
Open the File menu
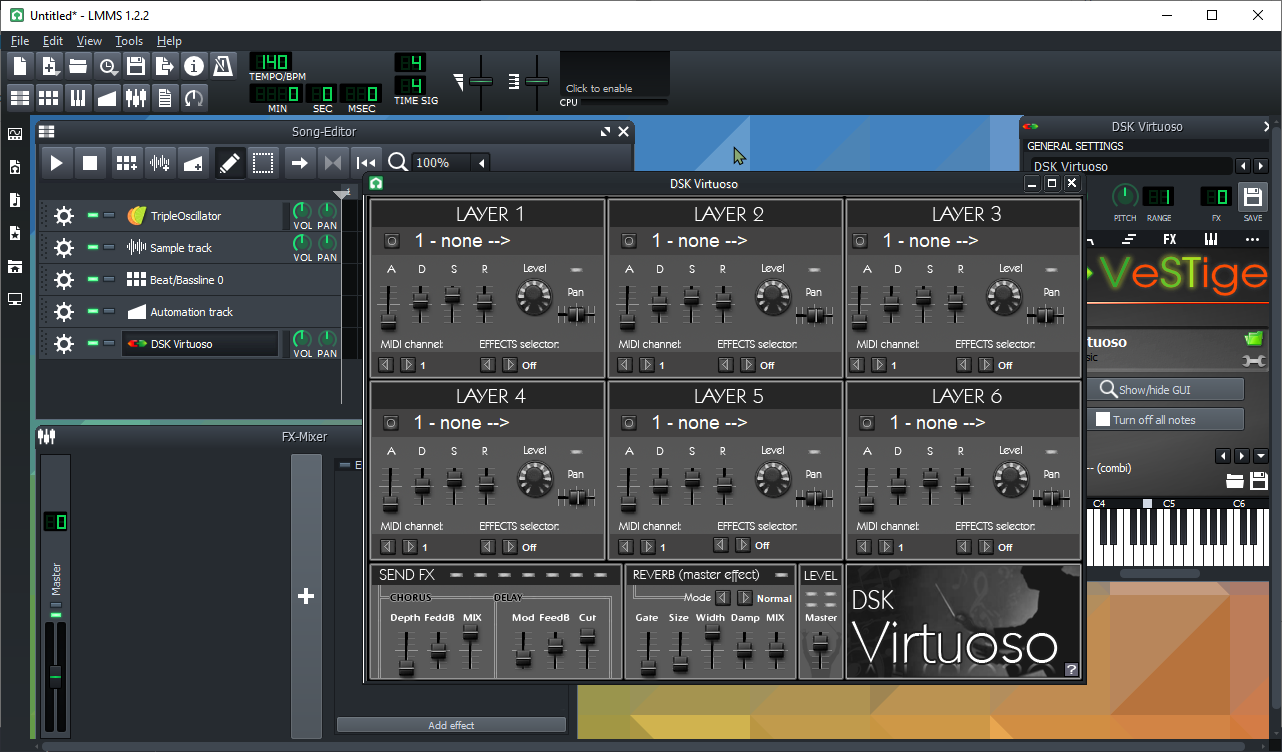click(x=20, y=41)
